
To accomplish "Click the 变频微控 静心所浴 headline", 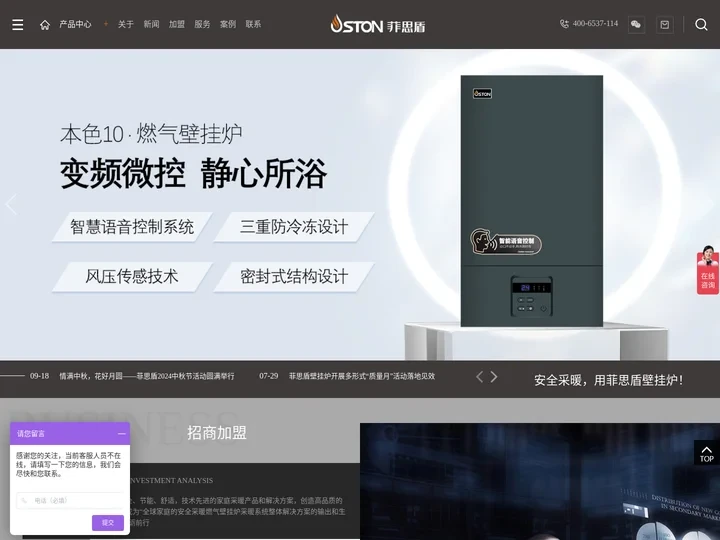I will 193,174.
